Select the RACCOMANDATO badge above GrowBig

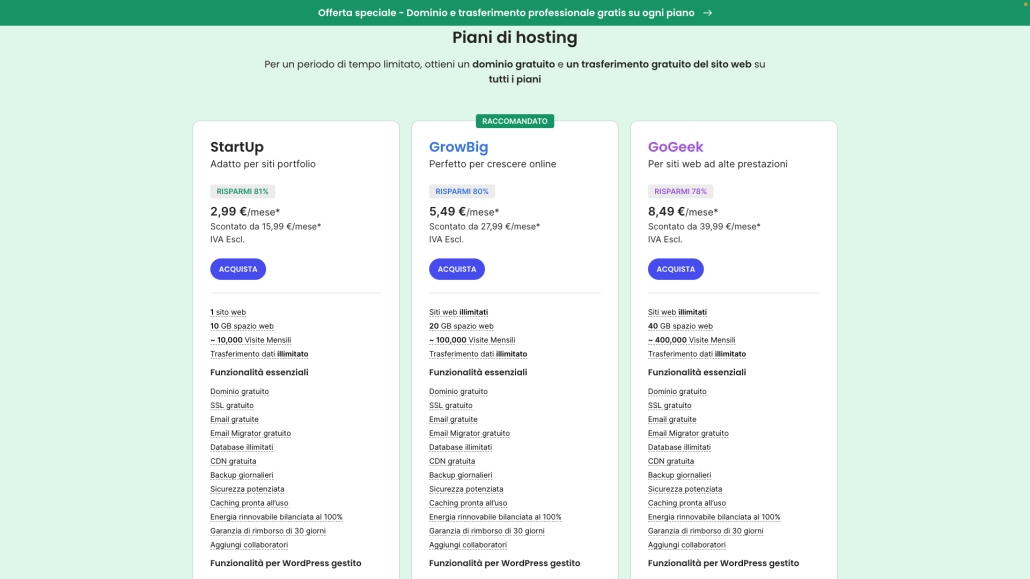tap(515, 120)
